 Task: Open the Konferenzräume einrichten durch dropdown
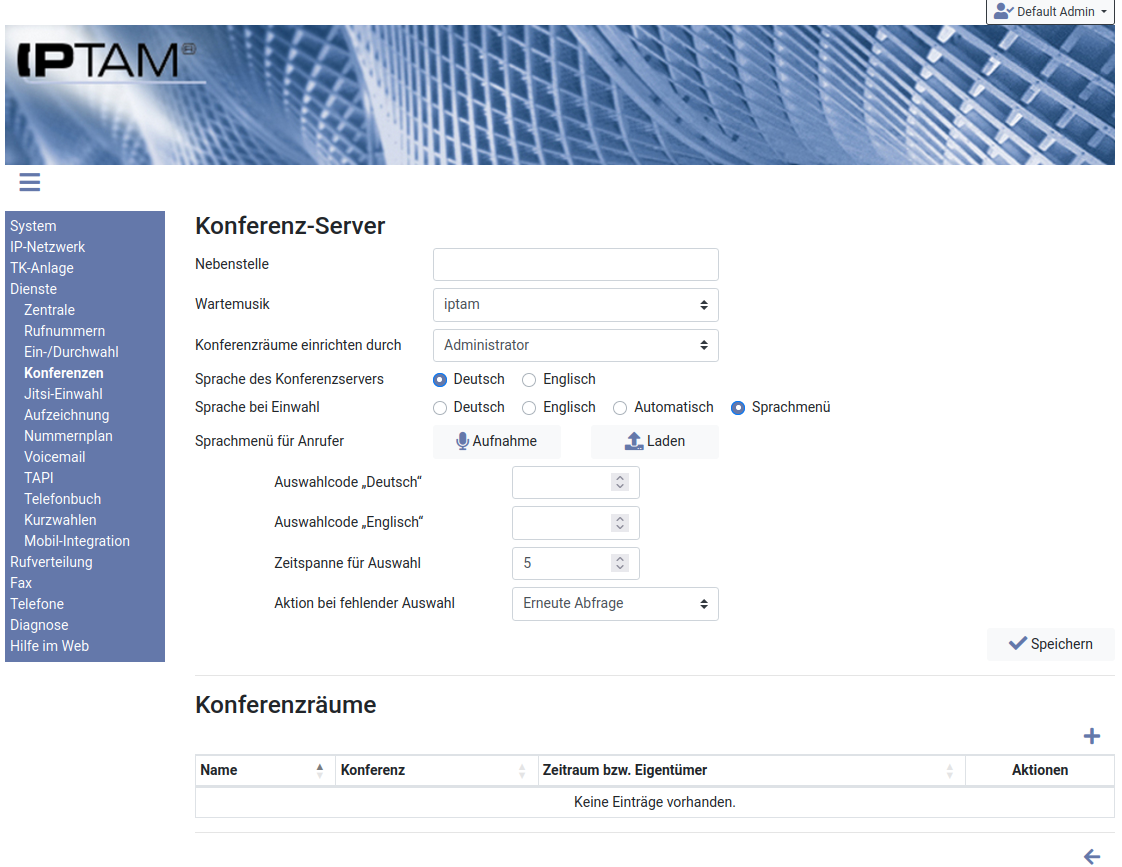(x=575, y=345)
